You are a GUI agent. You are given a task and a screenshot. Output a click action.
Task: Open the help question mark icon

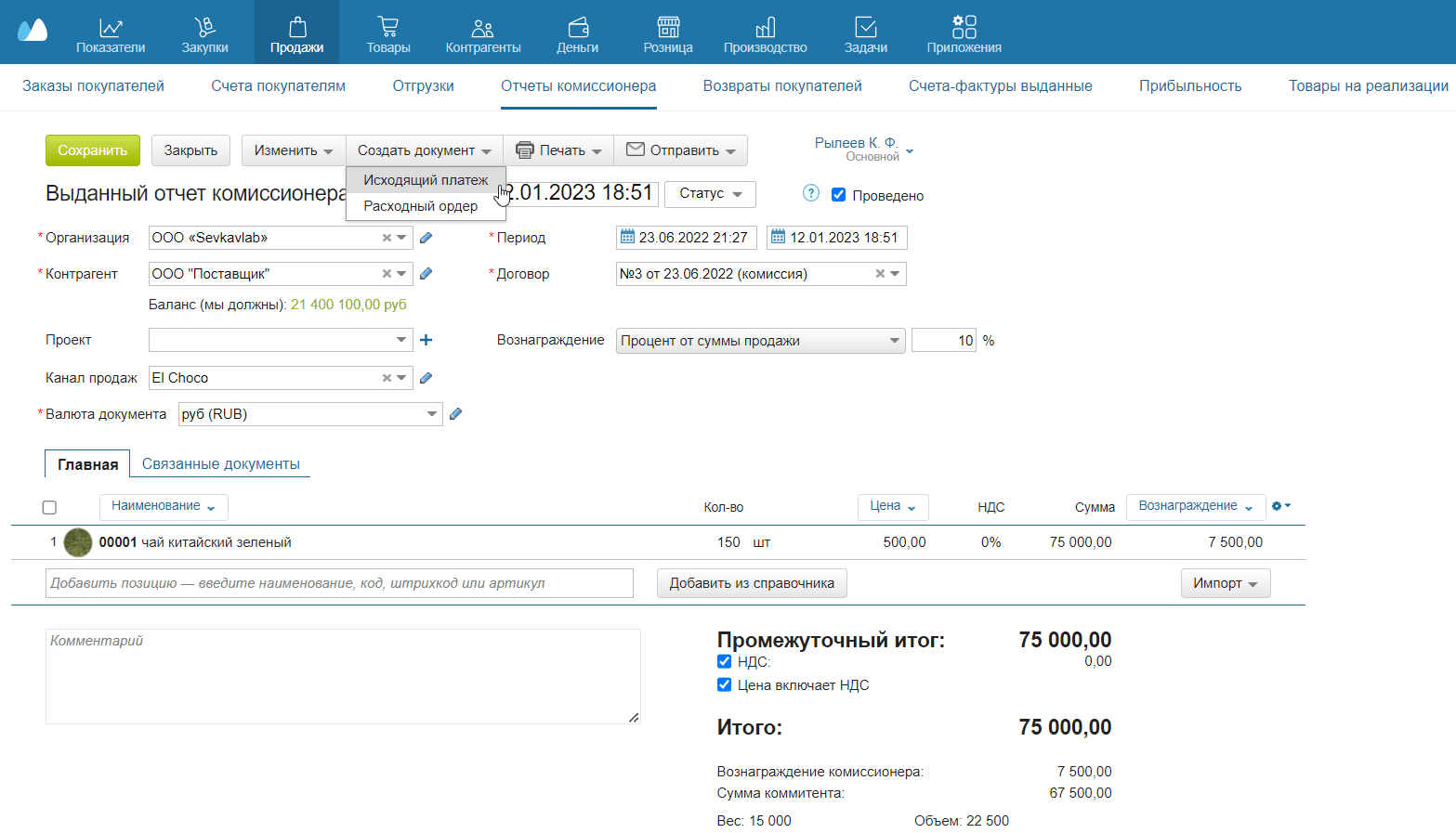[x=810, y=194]
